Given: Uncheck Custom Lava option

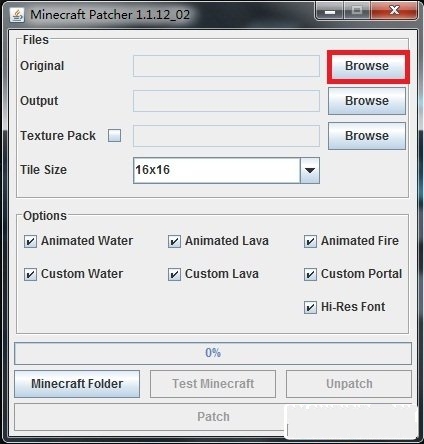Looking at the screenshot, I should click(174, 274).
